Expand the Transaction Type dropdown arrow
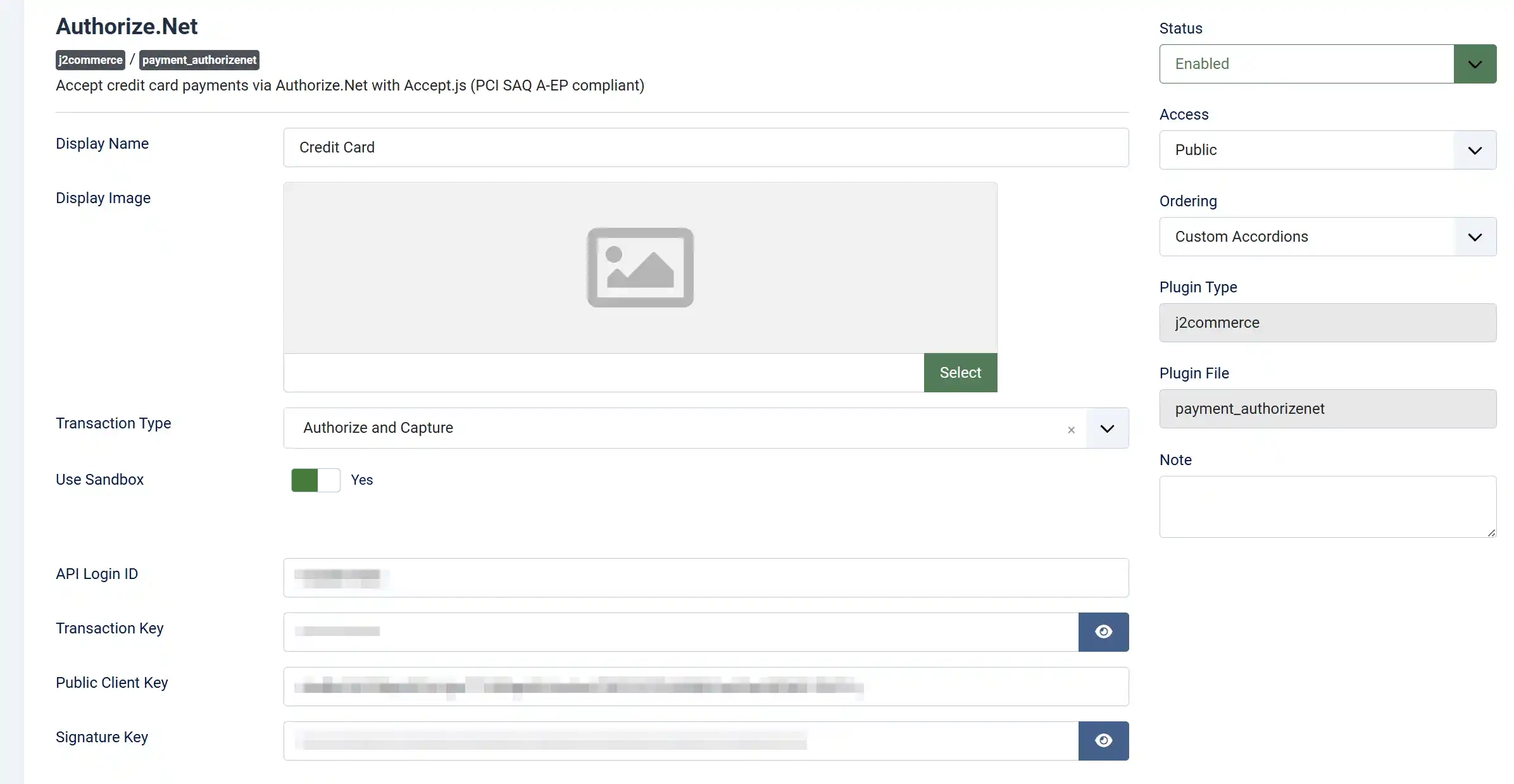Viewport: 1514px width, 784px height. pyautogui.click(x=1107, y=428)
